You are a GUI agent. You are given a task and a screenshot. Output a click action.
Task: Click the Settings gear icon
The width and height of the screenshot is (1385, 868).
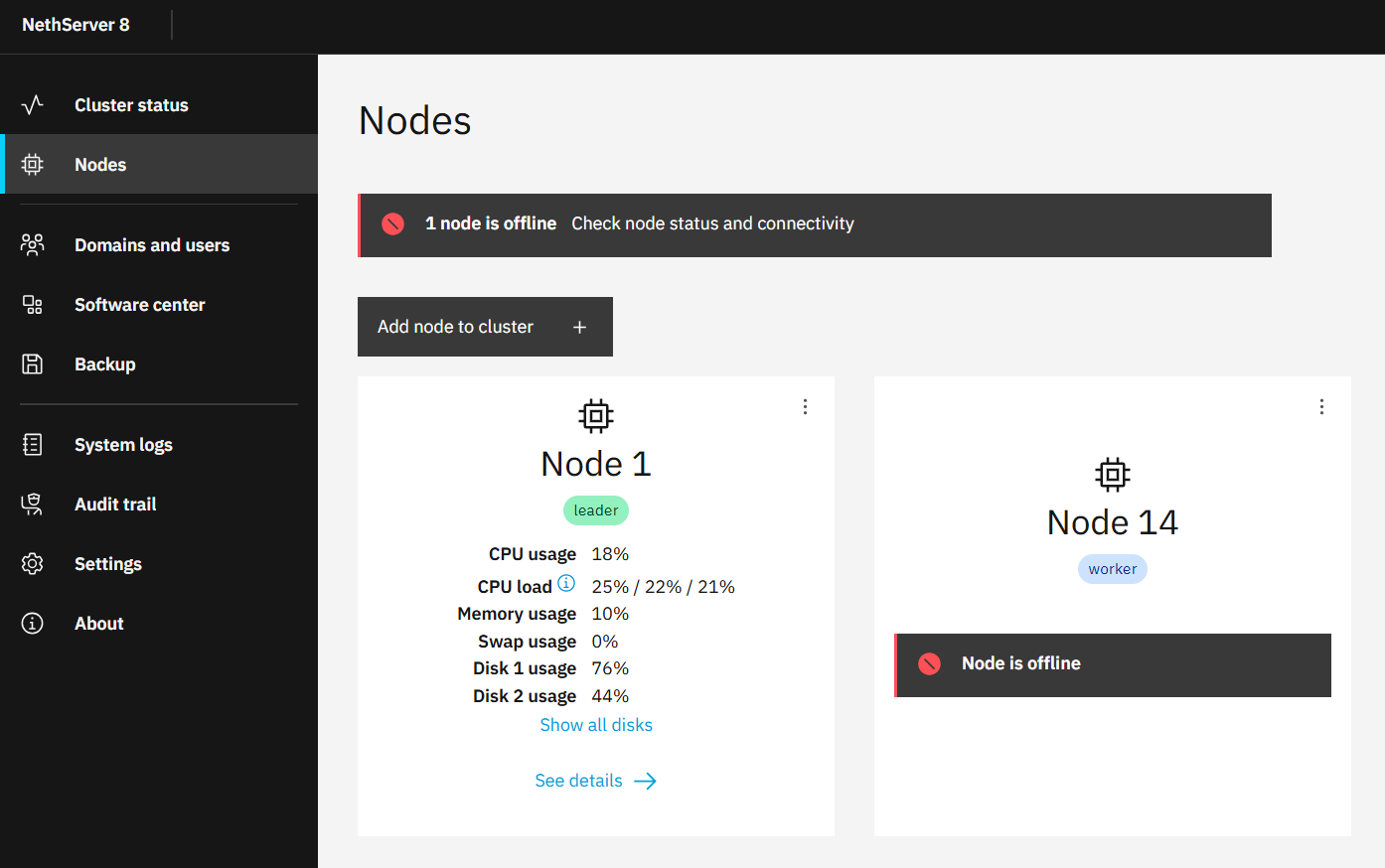pos(33,564)
